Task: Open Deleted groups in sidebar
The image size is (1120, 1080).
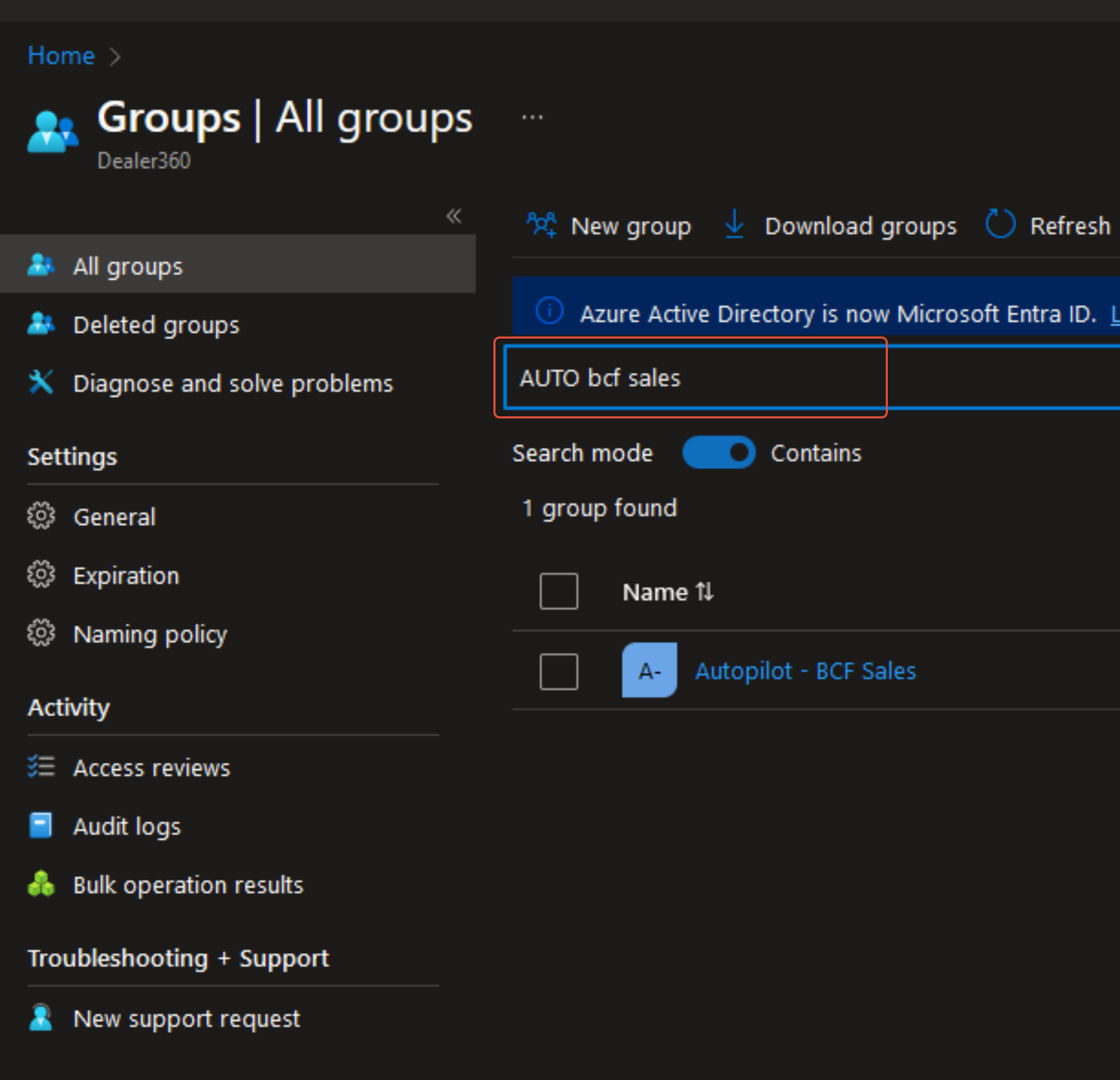Action: [156, 325]
